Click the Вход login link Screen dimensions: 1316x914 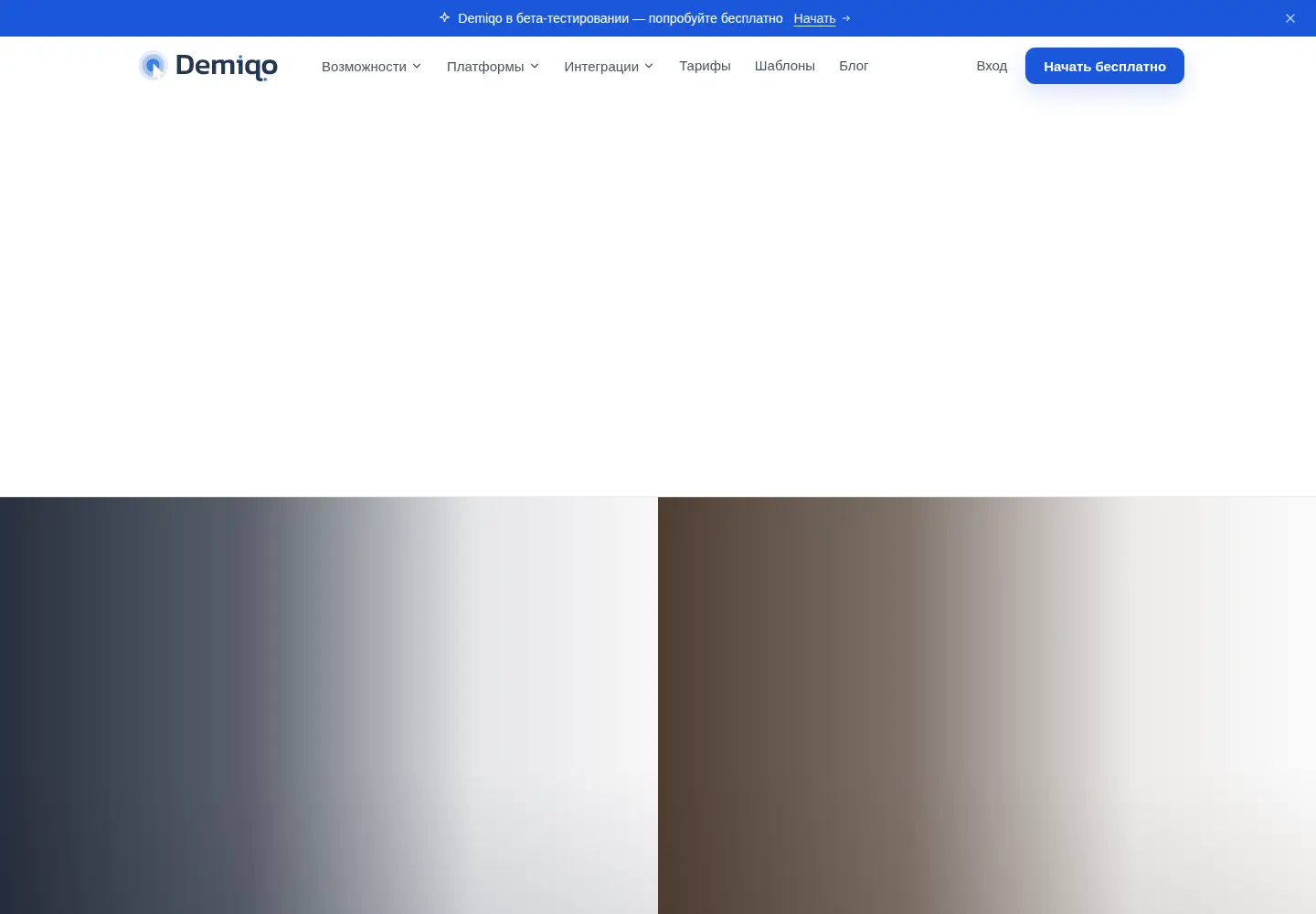pos(992,66)
